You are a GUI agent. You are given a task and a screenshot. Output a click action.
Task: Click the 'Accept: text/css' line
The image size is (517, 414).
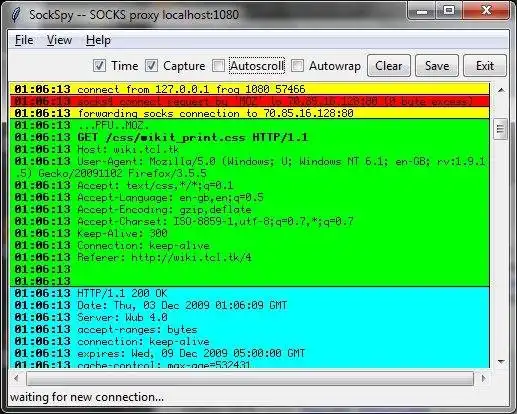coord(250,185)
